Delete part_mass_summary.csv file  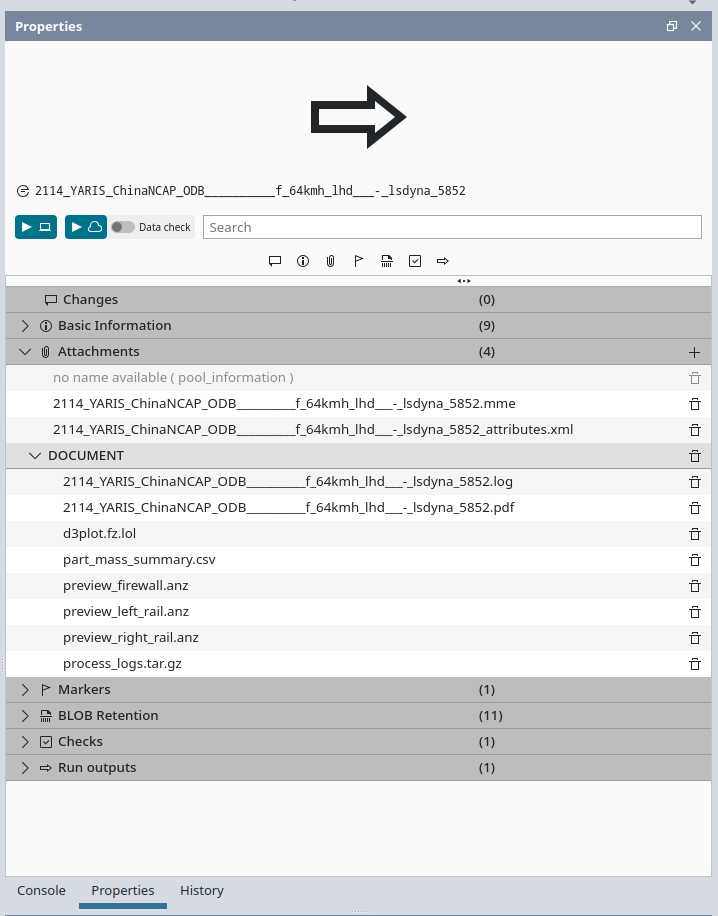click(695, 560)
